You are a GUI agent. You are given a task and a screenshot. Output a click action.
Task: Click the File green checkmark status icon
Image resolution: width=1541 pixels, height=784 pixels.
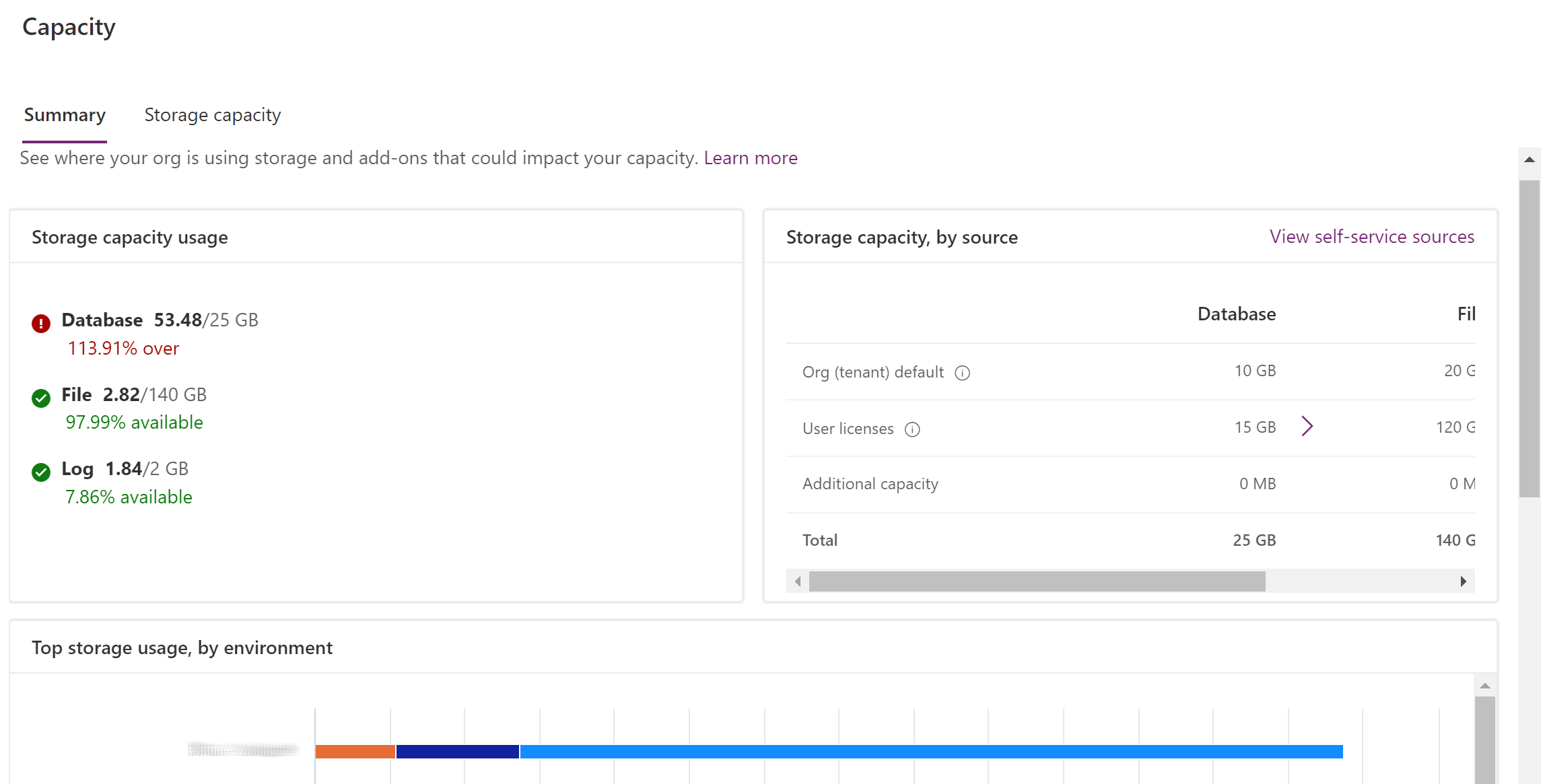click(41, 398)
